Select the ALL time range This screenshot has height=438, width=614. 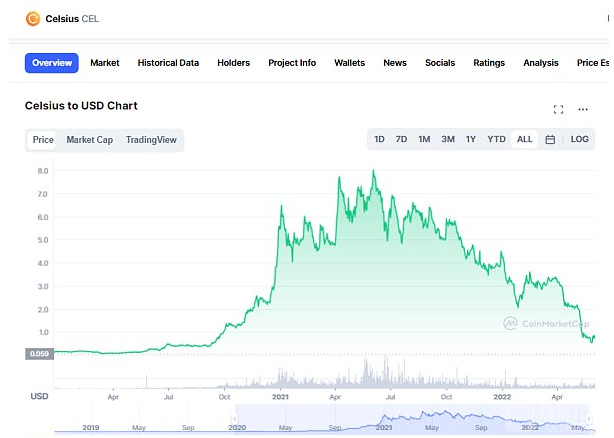524,139
